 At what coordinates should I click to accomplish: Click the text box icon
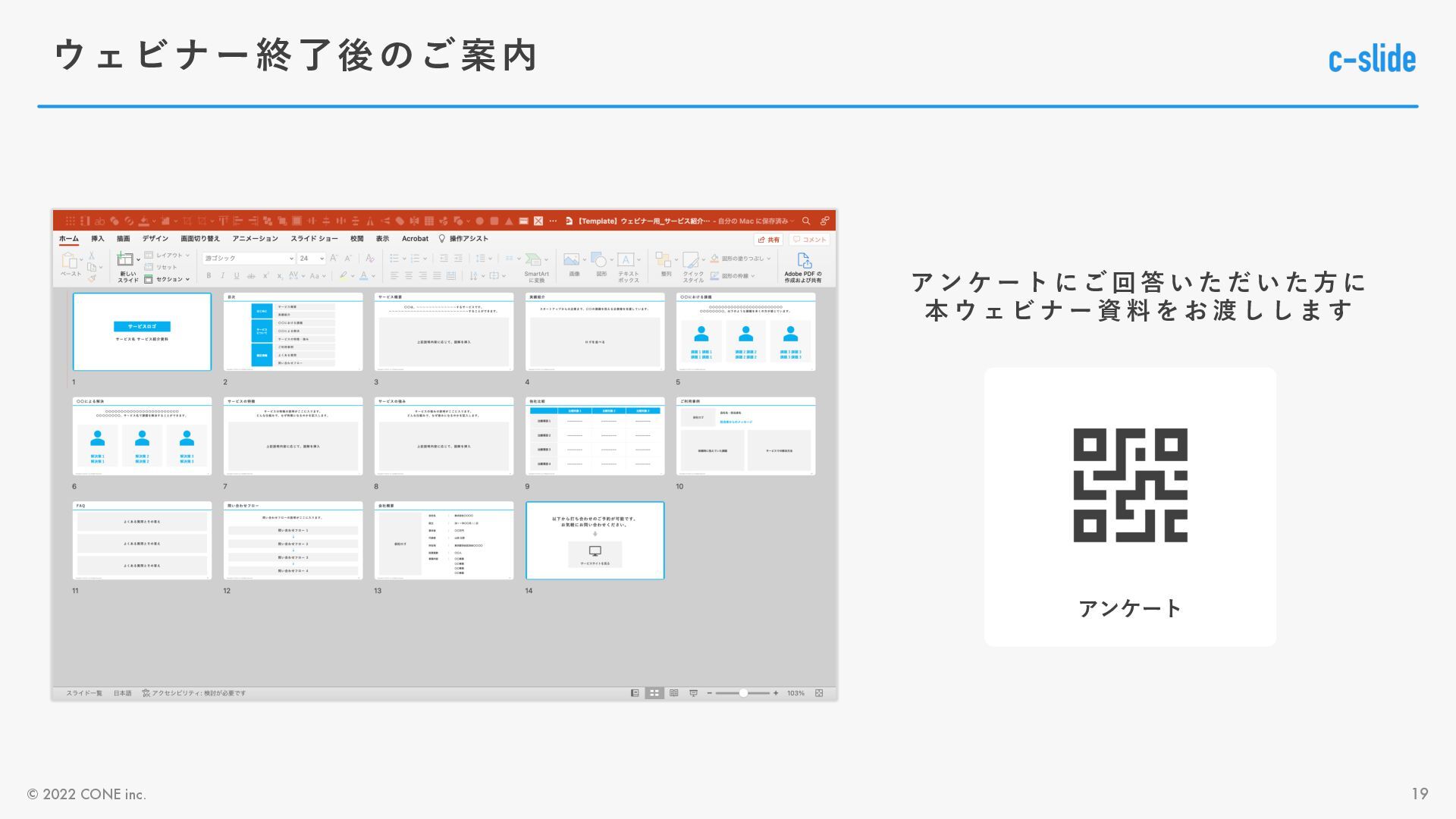pyautogui.click(x=626, y=260)
